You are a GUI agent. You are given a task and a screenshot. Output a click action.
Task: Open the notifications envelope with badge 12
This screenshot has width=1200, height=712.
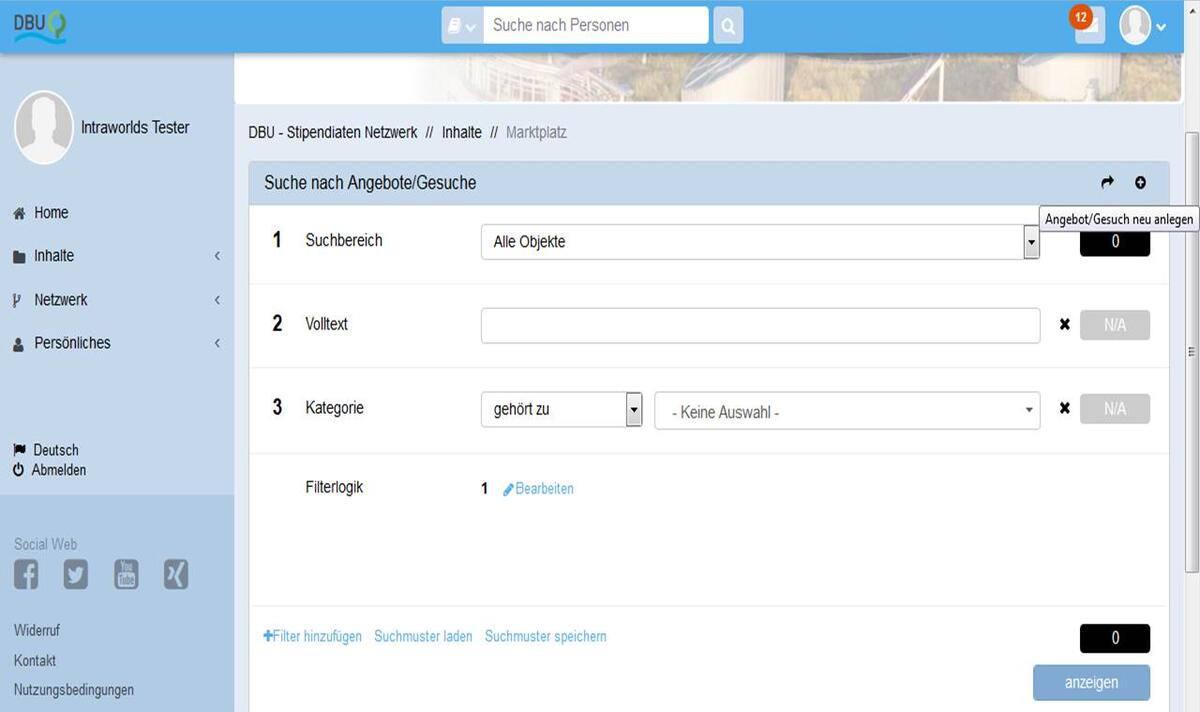pos(1089,26)
